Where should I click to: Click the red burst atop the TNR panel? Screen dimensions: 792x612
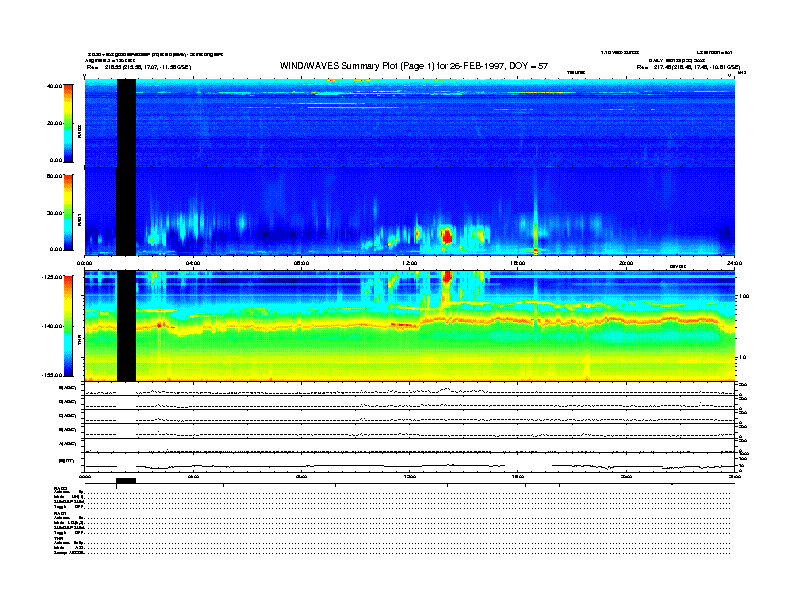click(447, 276)
